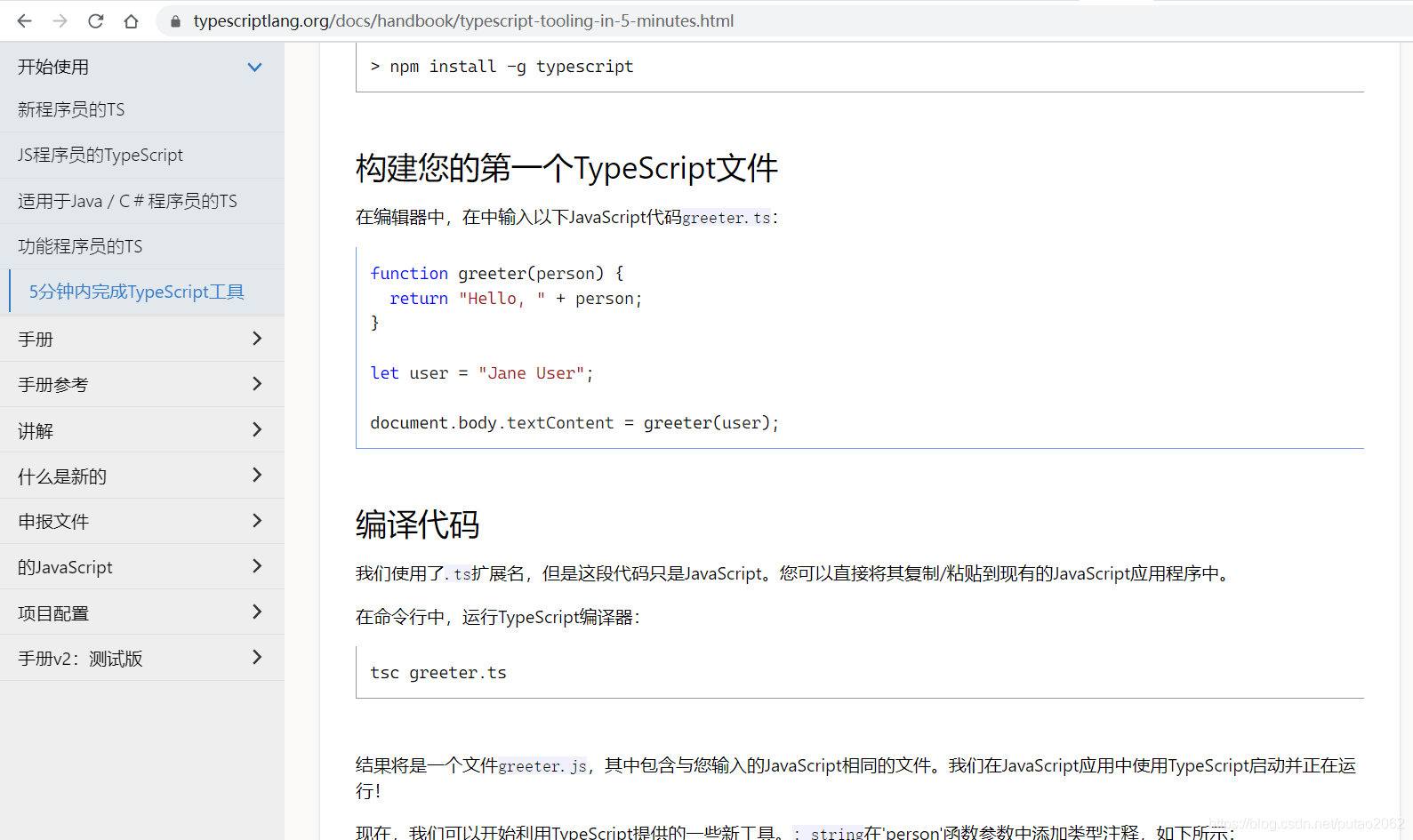Screen dimensions: 1413x840
Task: Expand the 讲解 section arrow
Action: [257, 430]
